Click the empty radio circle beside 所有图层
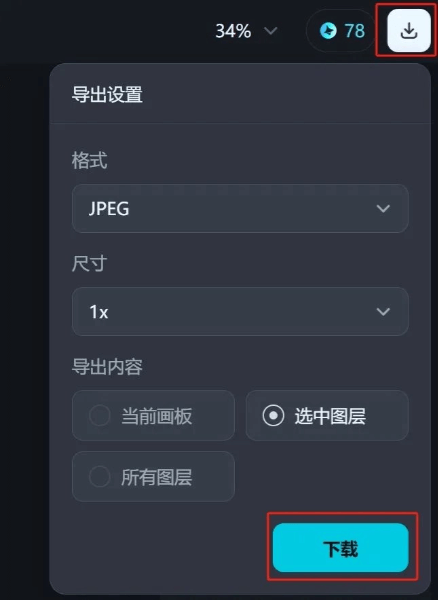The width and height of the screenshot is (438, 600). tap(99, 476)
